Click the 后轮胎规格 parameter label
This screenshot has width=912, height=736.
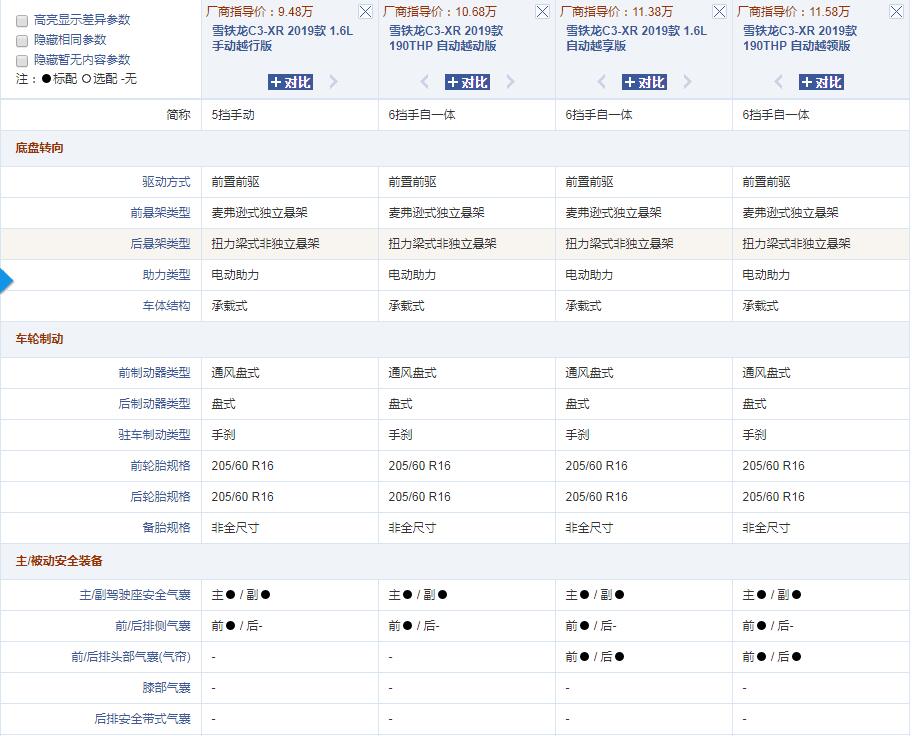[161, 496]
